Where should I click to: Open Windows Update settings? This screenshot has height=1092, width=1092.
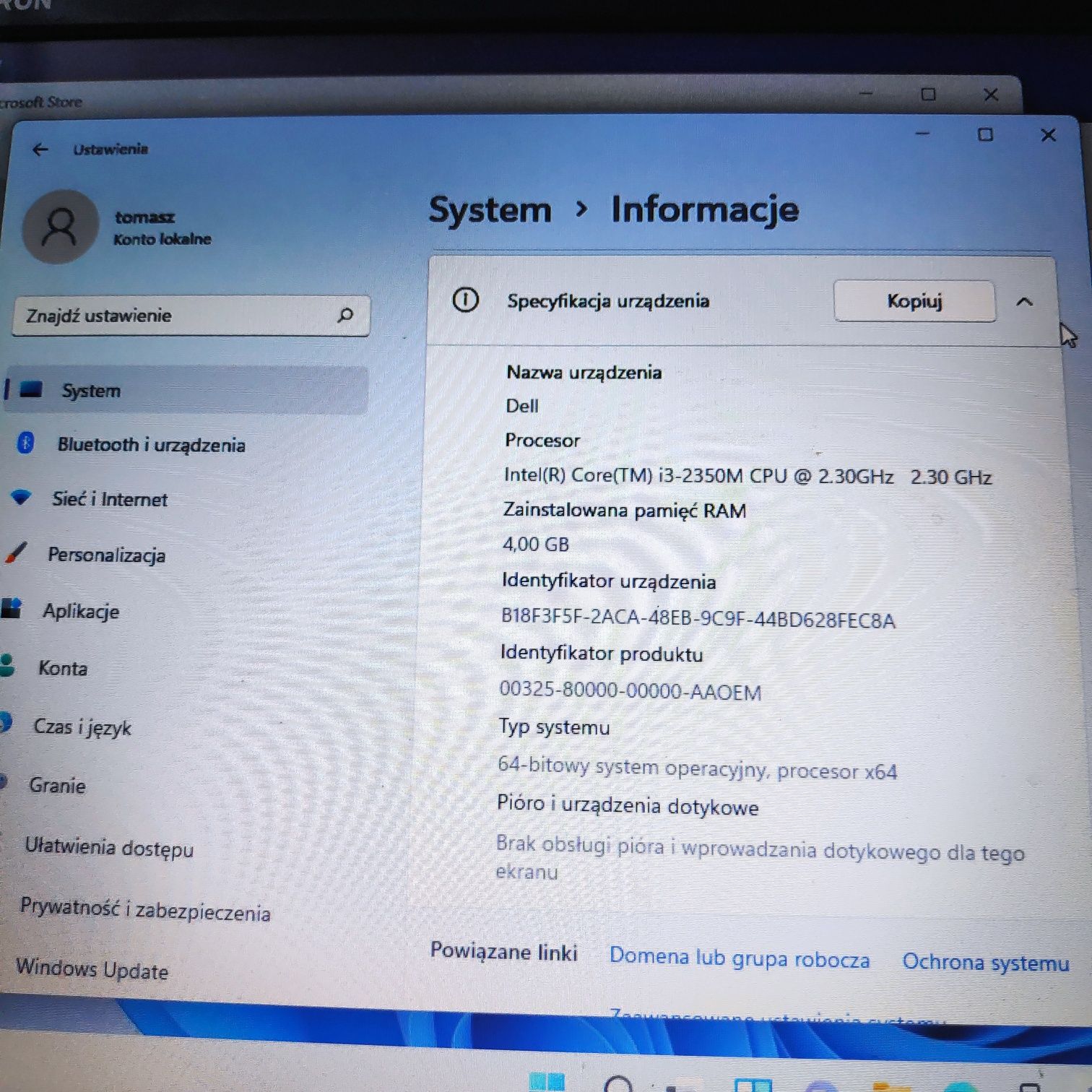pos(92,968)
